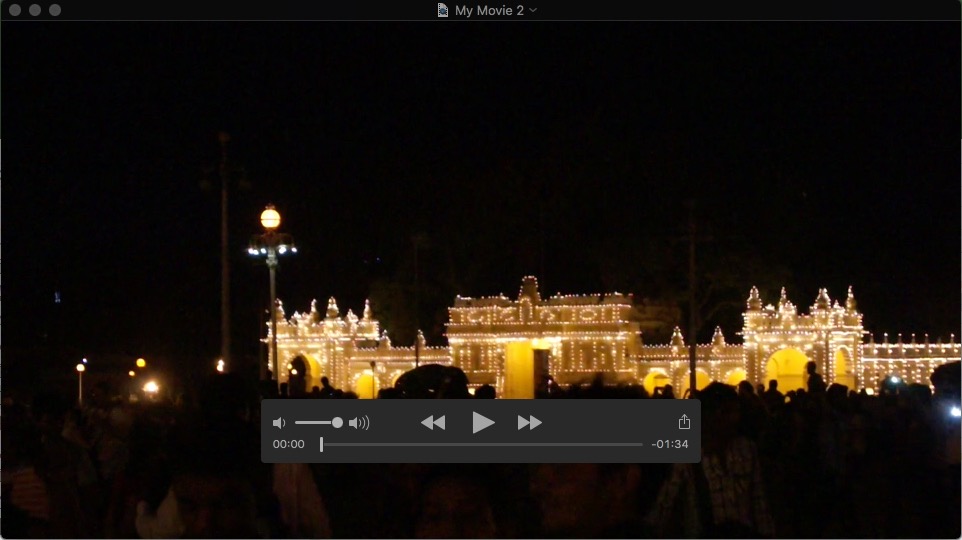
Task: Click the glowing street lamp in the video
Action: pos(270,219)
